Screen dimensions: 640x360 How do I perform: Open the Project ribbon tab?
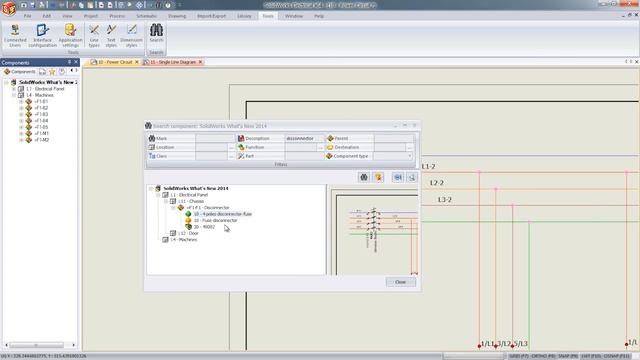(x=91, y=16)
